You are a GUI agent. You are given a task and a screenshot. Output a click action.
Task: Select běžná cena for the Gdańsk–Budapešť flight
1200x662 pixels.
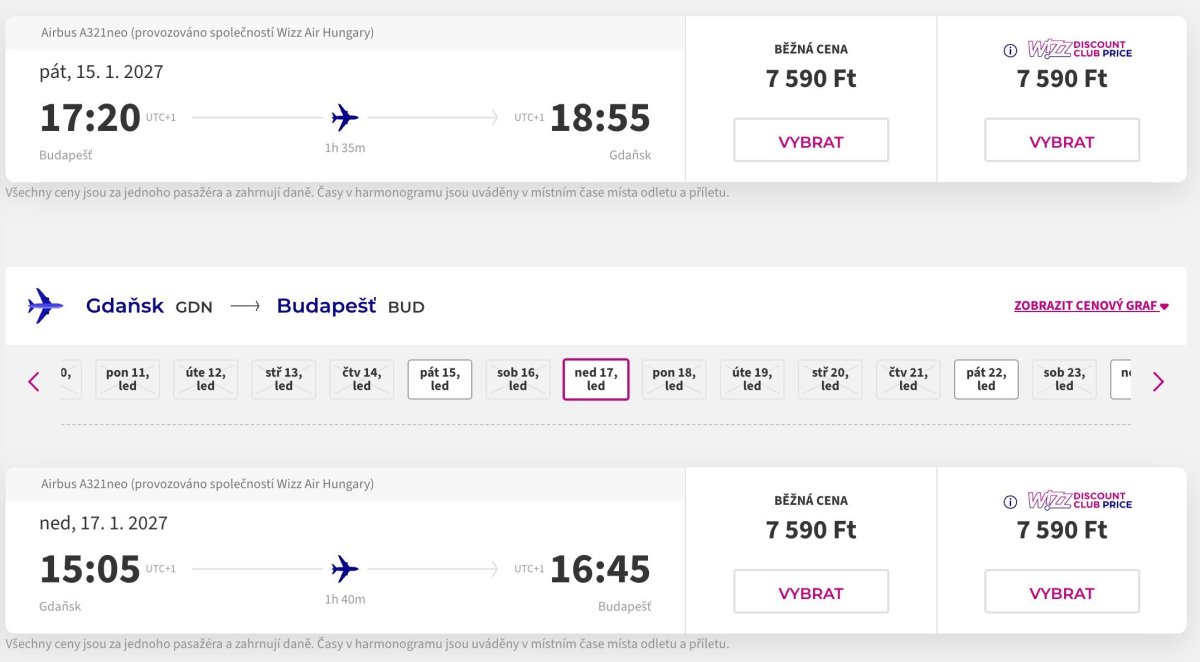(x=811, y=592)
